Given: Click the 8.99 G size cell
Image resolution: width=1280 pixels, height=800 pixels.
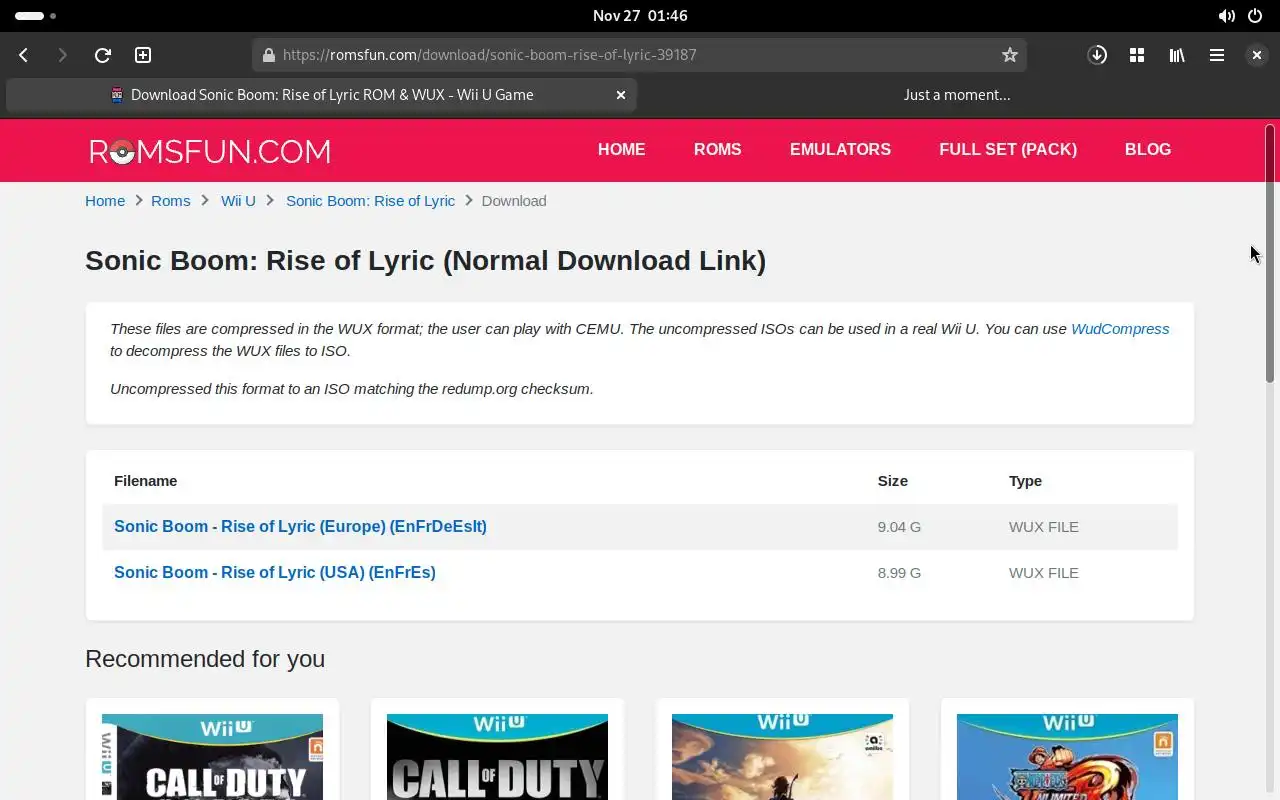Looking at the screenshot, I should 899,573.
